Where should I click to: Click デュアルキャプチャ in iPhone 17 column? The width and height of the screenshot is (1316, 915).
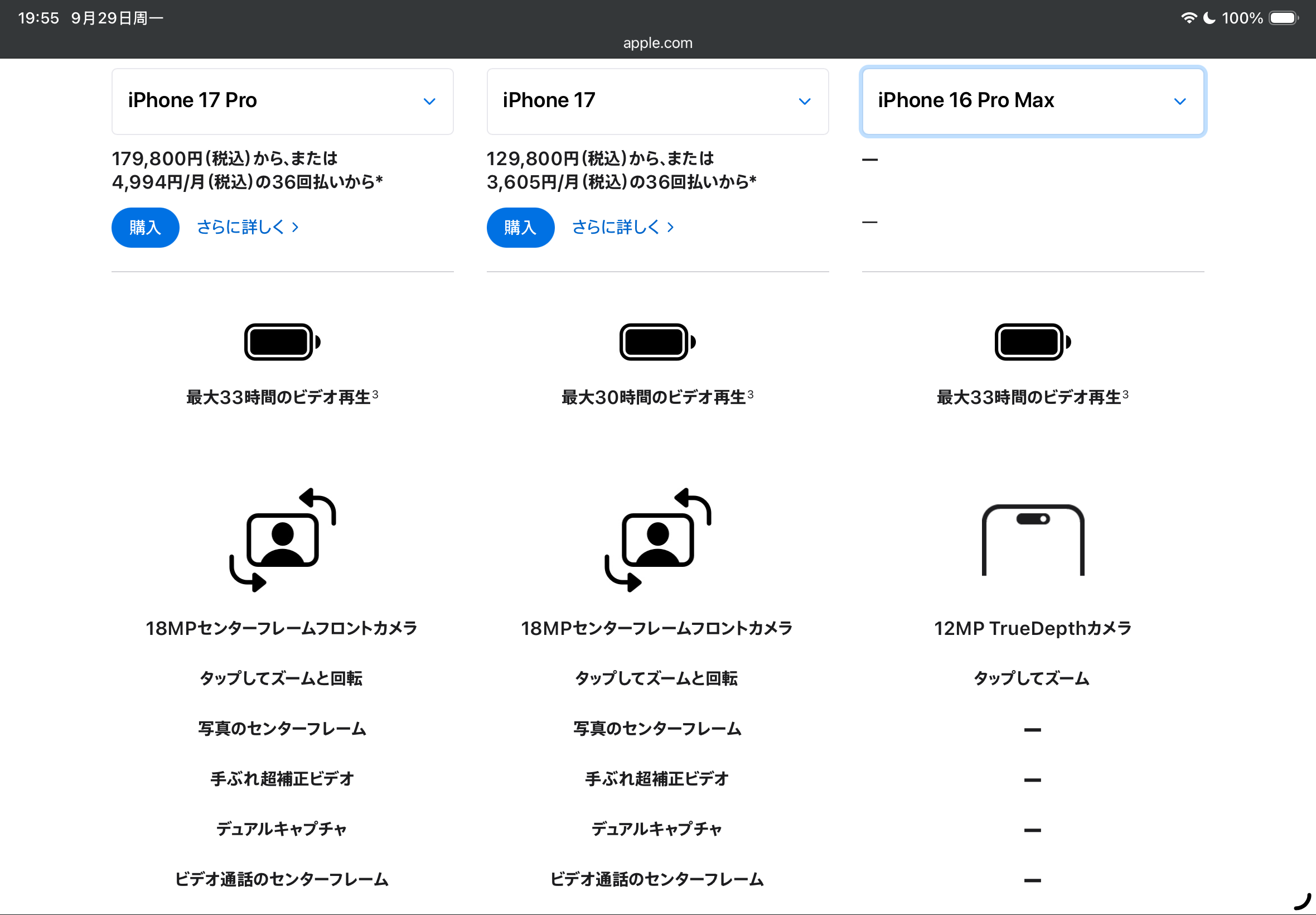[x=656, y=829]
